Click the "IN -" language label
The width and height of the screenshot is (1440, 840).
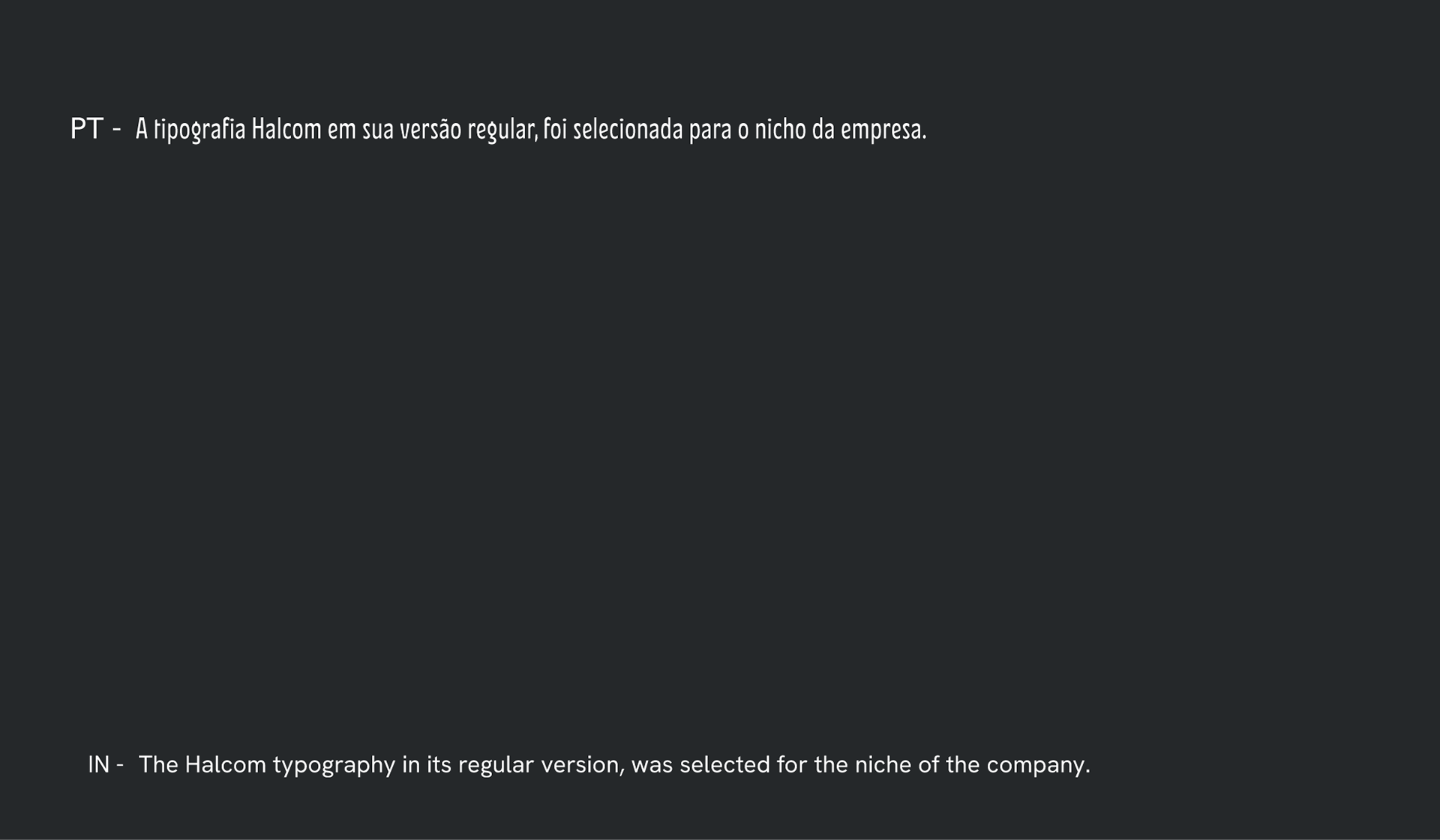(x=105, y=764)
